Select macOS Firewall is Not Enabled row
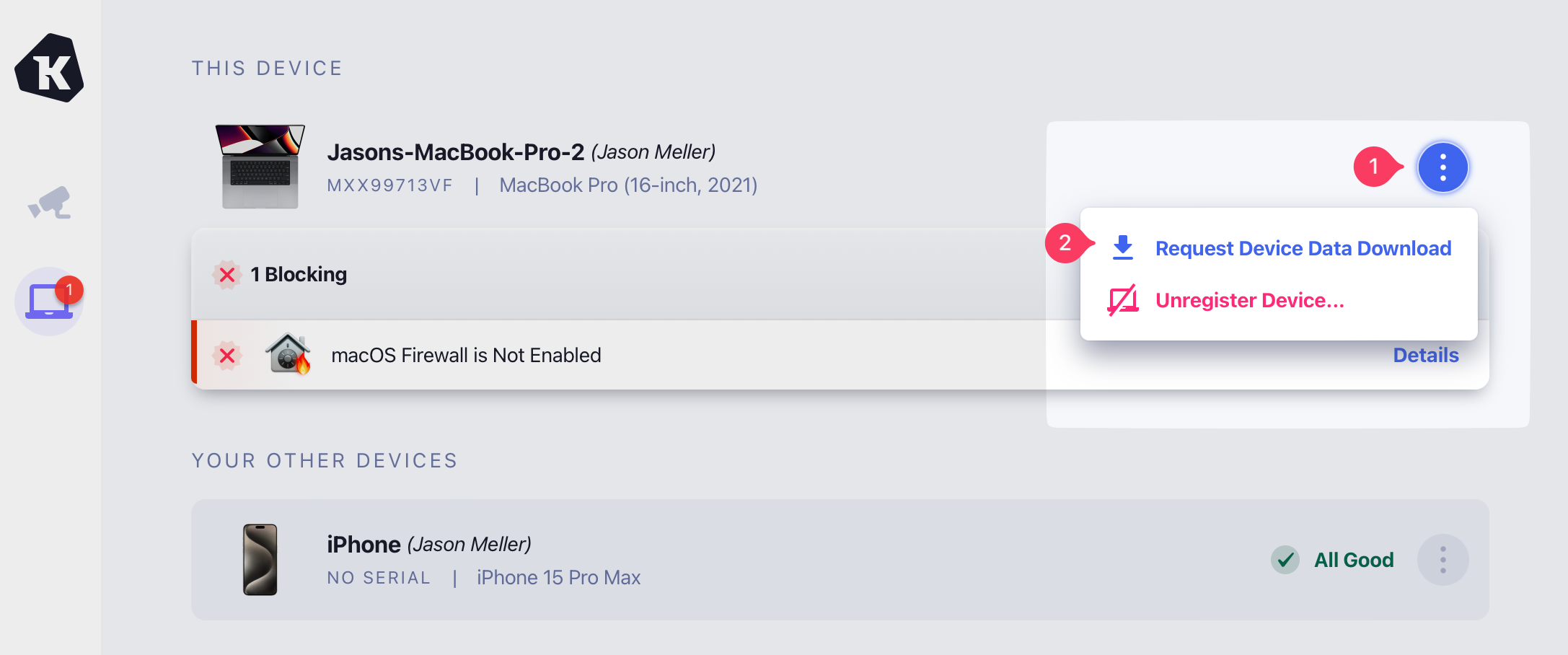 coord(466,356)
